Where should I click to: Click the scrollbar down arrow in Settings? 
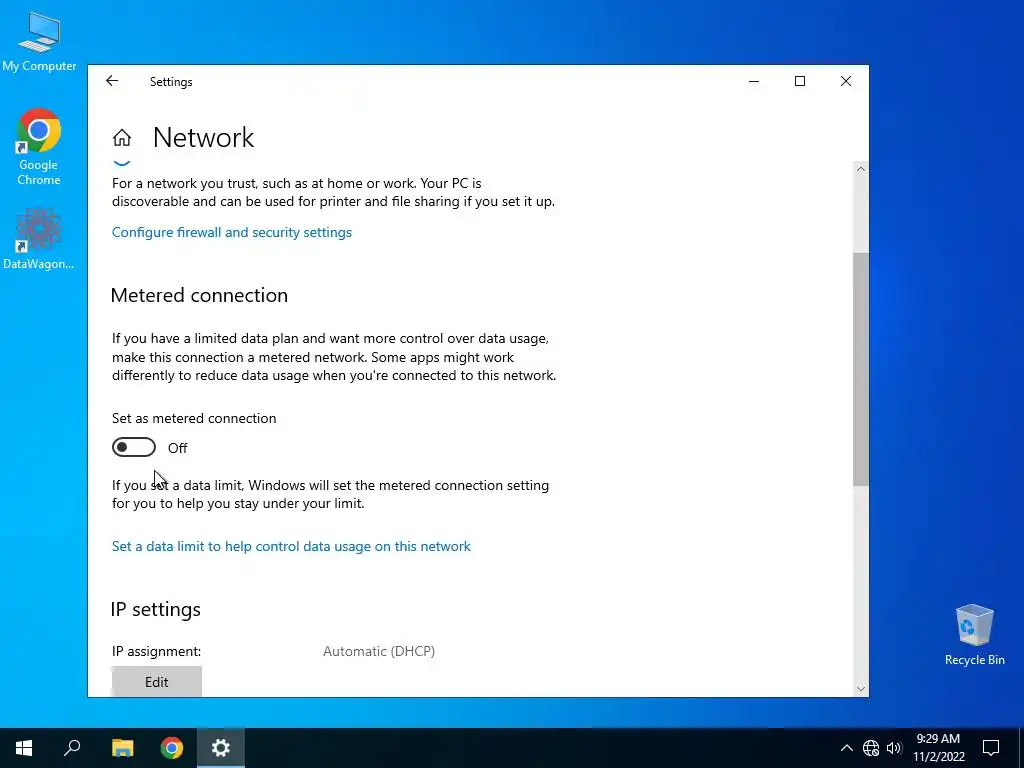[x=861, y=688]
